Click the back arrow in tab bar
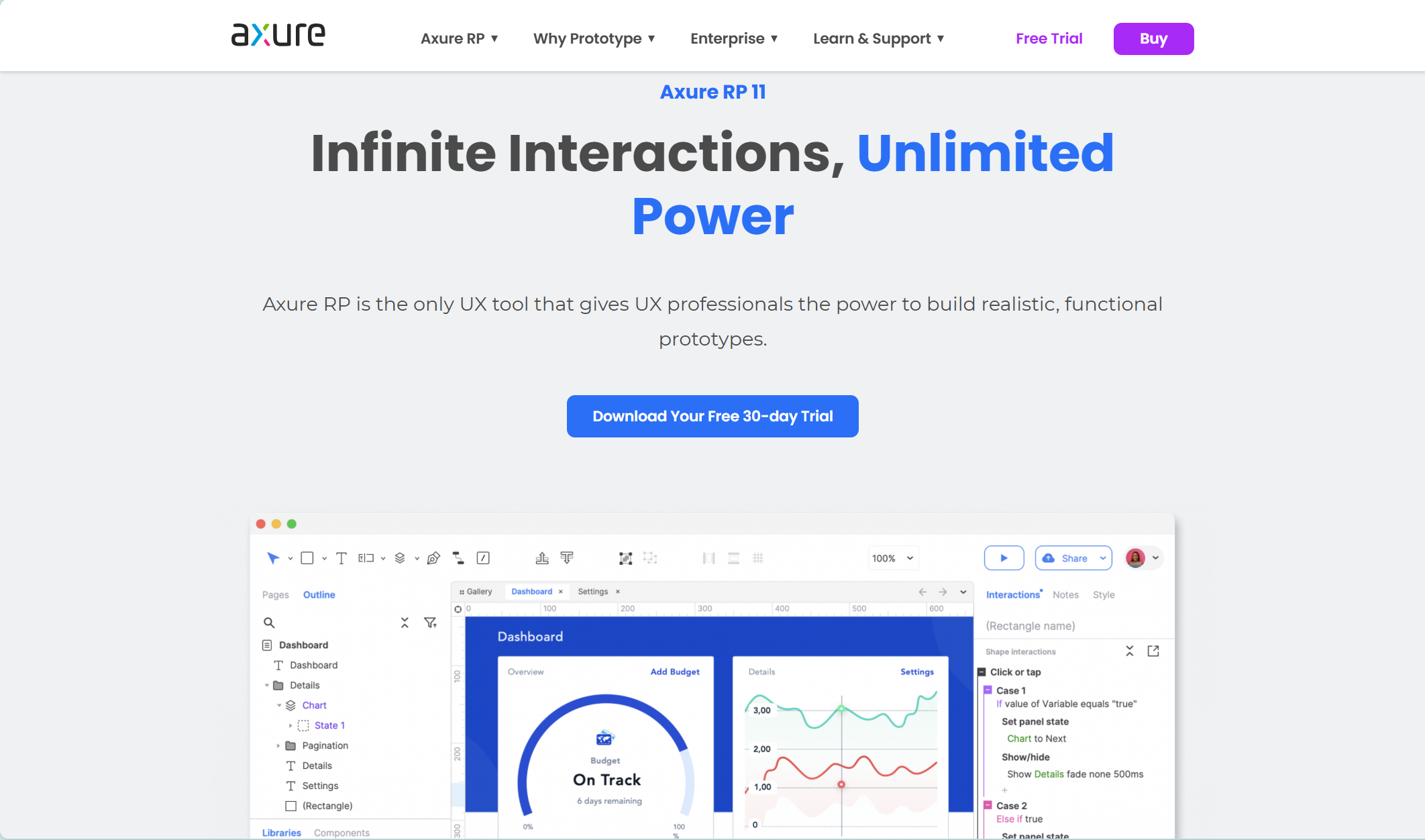1425x840 pixels. (922, 592)
